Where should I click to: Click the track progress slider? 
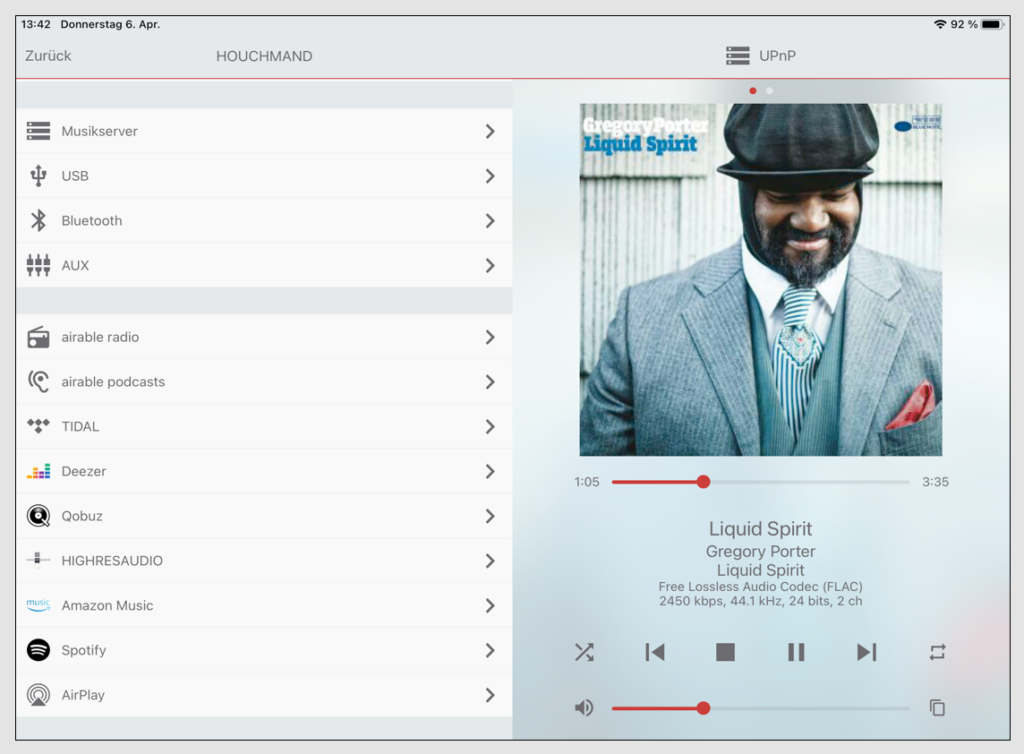760,482
